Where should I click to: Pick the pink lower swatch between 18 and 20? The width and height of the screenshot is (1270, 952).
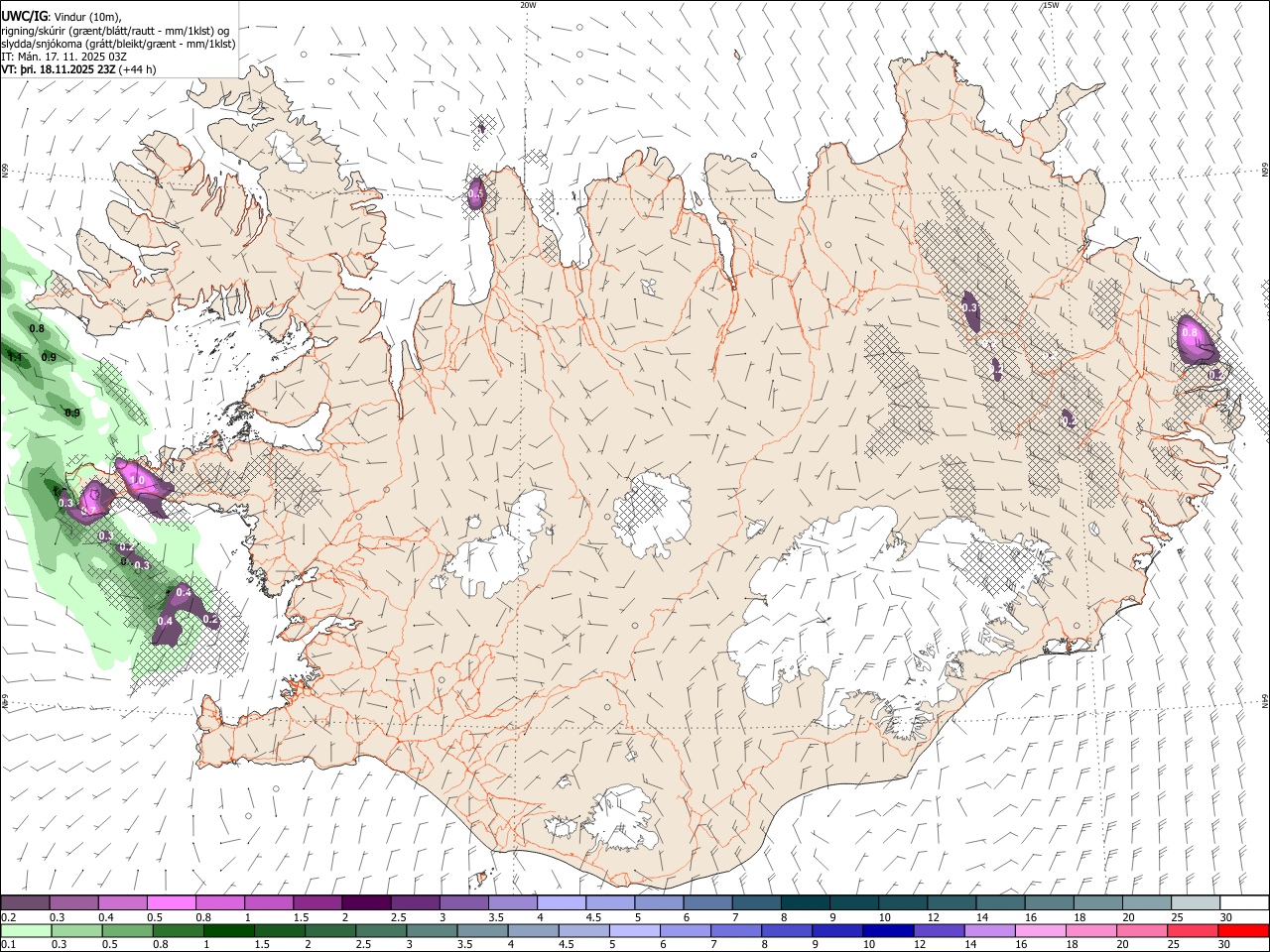pyautogui.click(x=1093, y=930)
